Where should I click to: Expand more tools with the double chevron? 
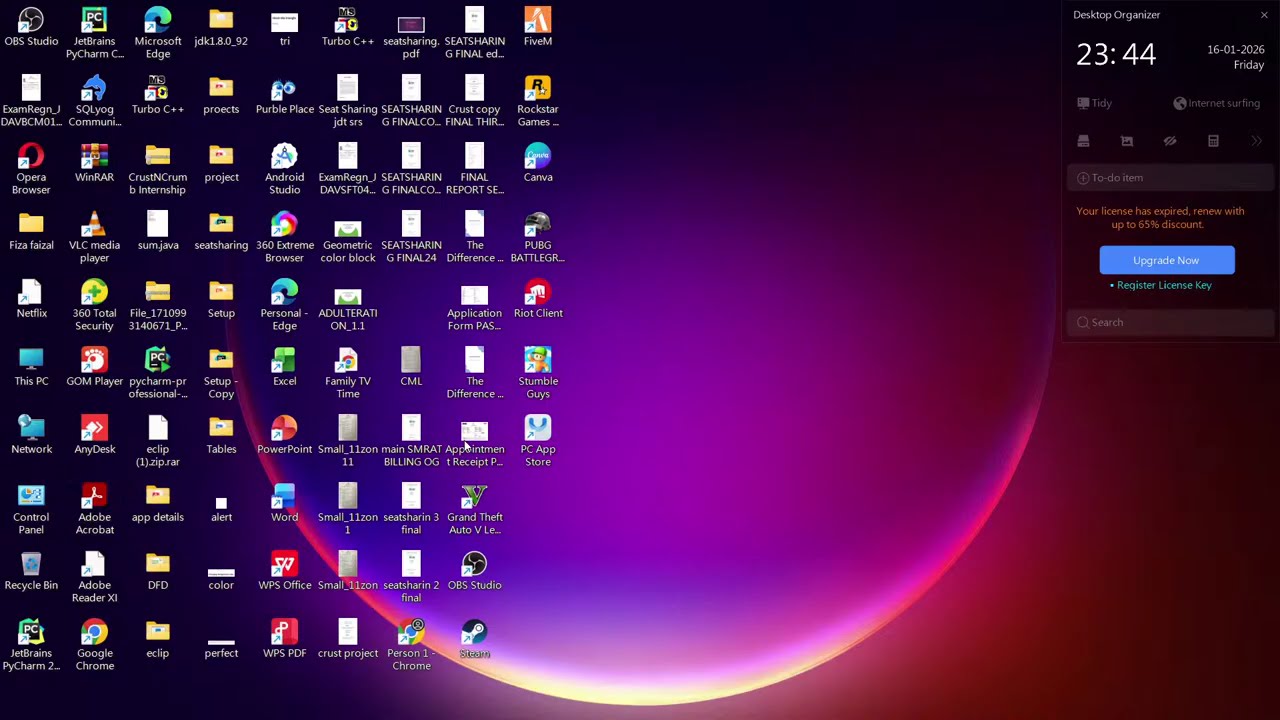click(1257, 141)
